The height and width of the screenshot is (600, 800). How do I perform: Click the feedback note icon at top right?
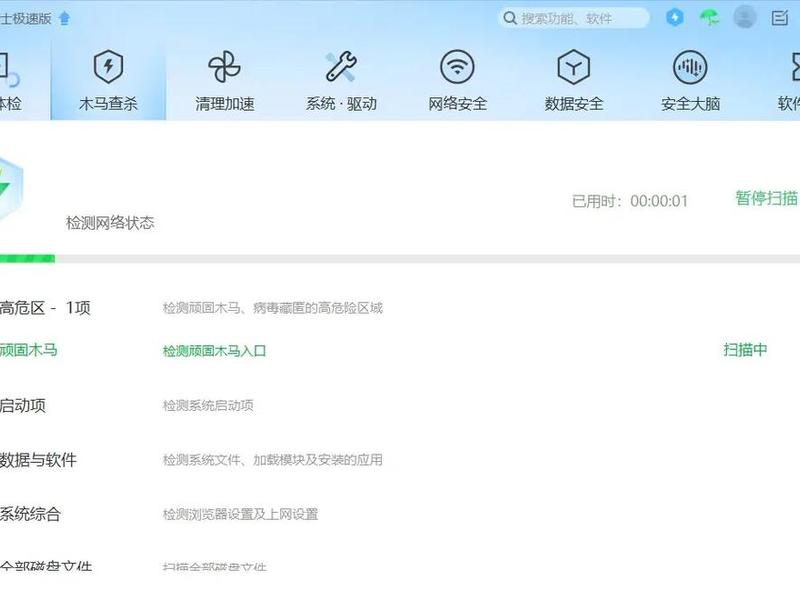click(x=780, y=18)
